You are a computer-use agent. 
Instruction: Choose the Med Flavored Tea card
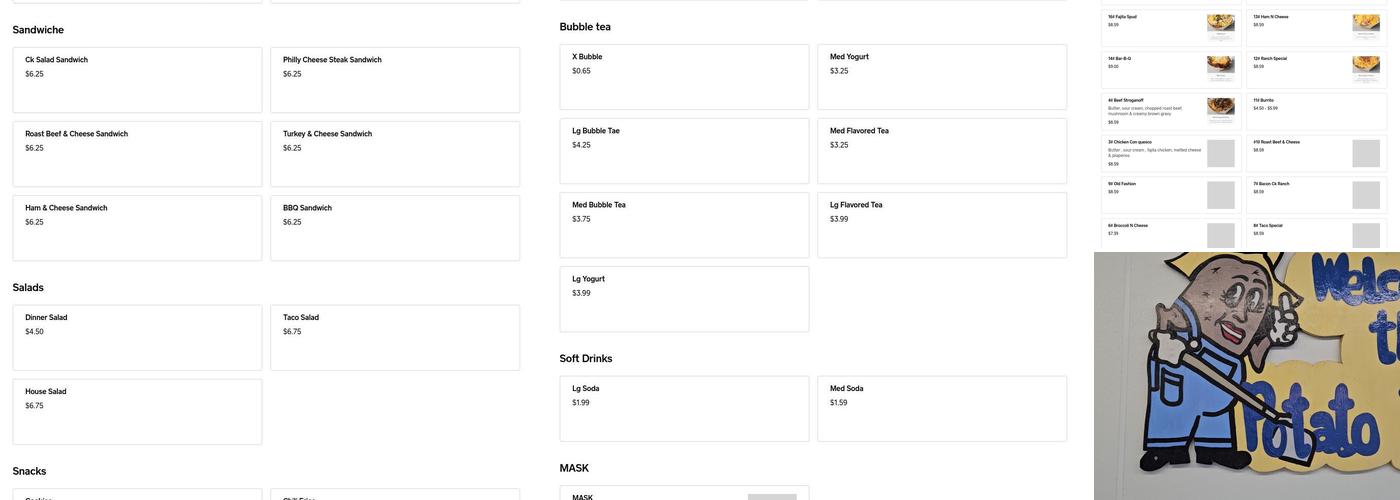(x=942, y=151)
